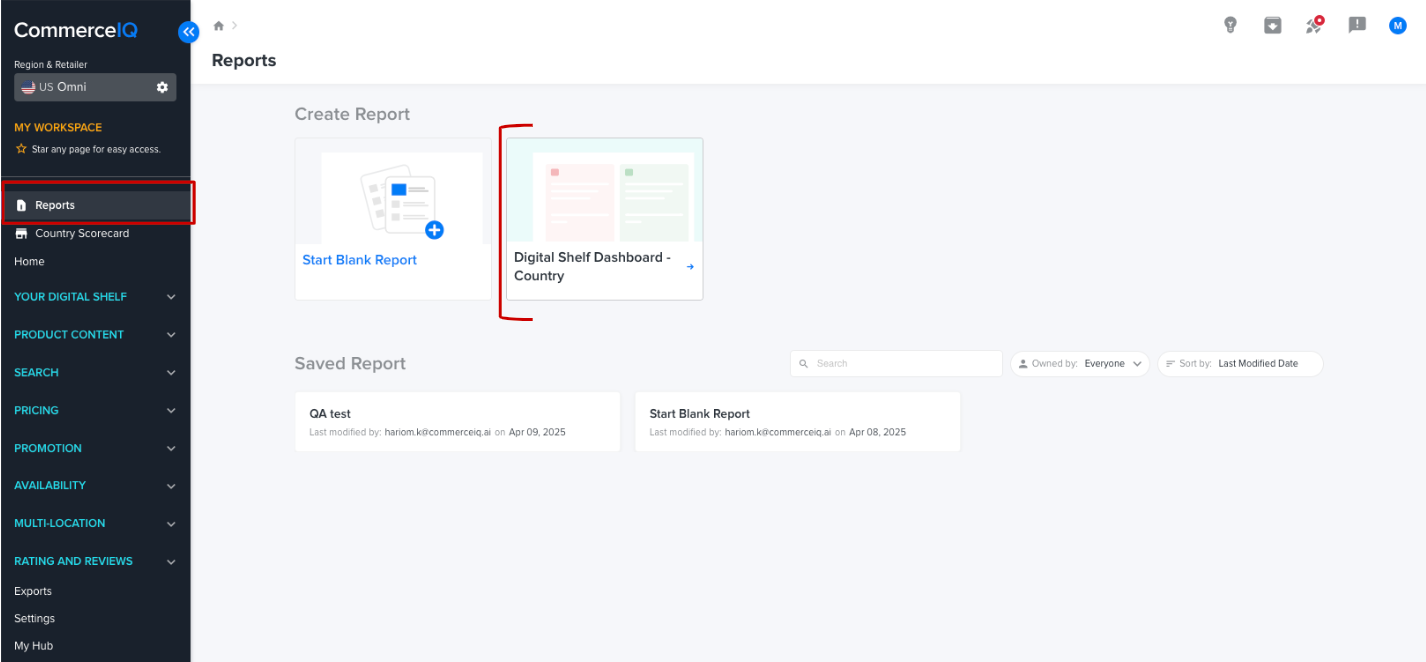Click the Reports page title
The height and width of the screenshot is (662, 1426).
(x=244, y=61)
